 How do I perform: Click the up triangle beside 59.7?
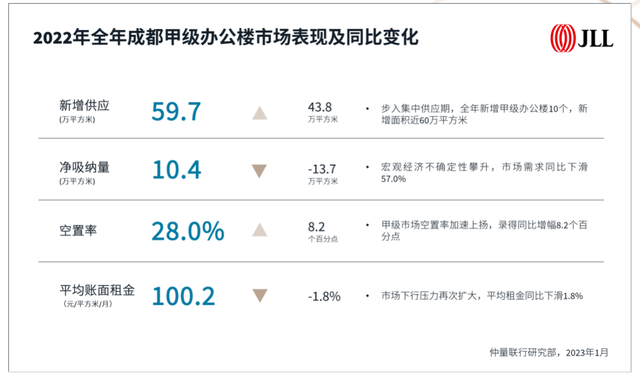pos(260,113)
